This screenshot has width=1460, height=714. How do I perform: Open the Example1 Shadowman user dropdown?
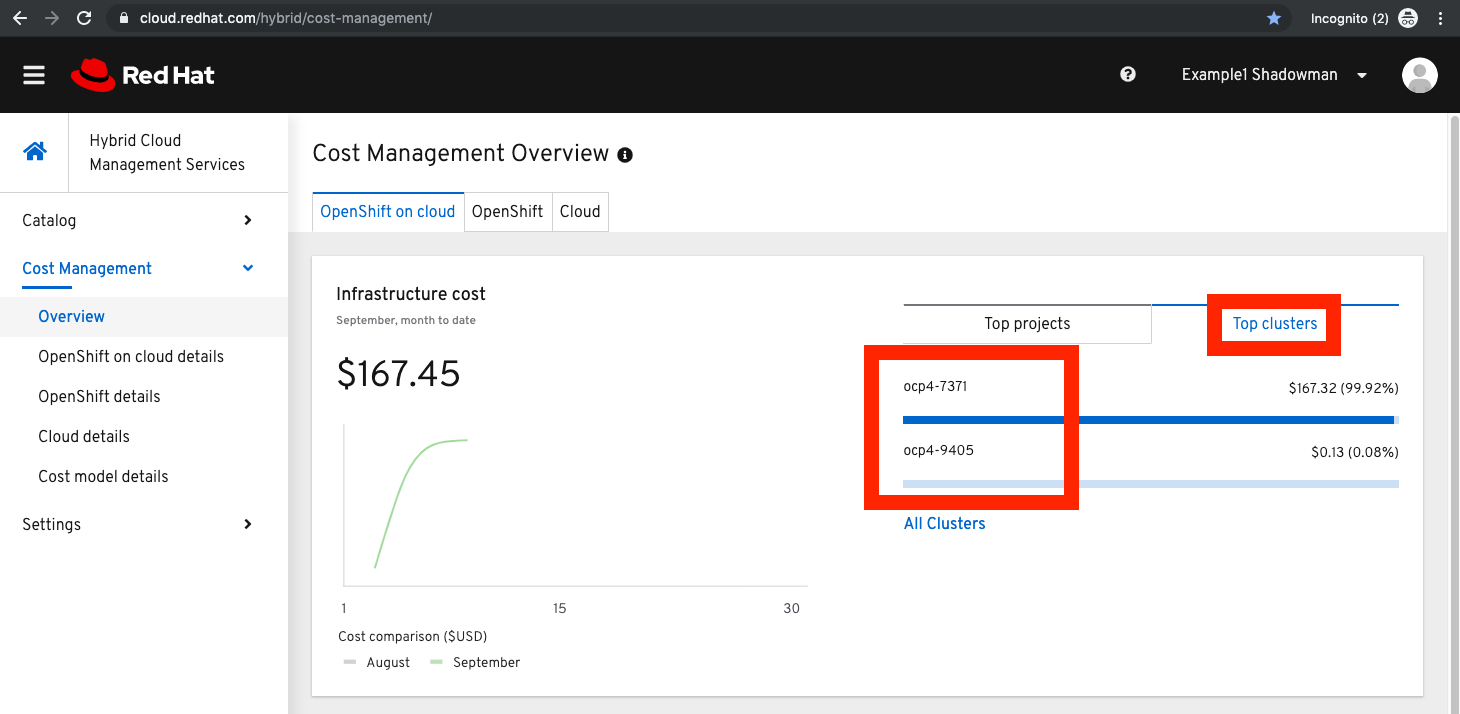pyautogui.click(x=1274, y=75)
